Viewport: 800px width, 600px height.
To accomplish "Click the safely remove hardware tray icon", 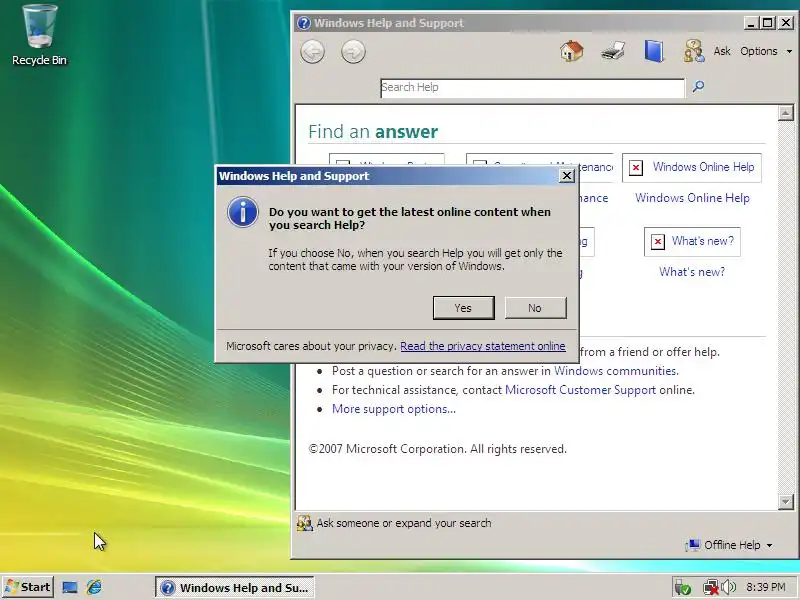I will (682, 588).
